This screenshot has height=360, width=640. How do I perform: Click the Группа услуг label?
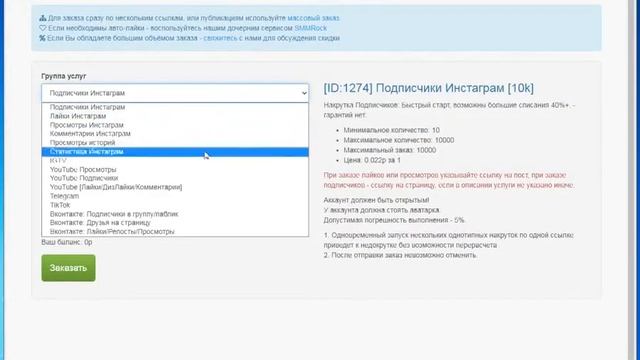click(x=64, y=76)
